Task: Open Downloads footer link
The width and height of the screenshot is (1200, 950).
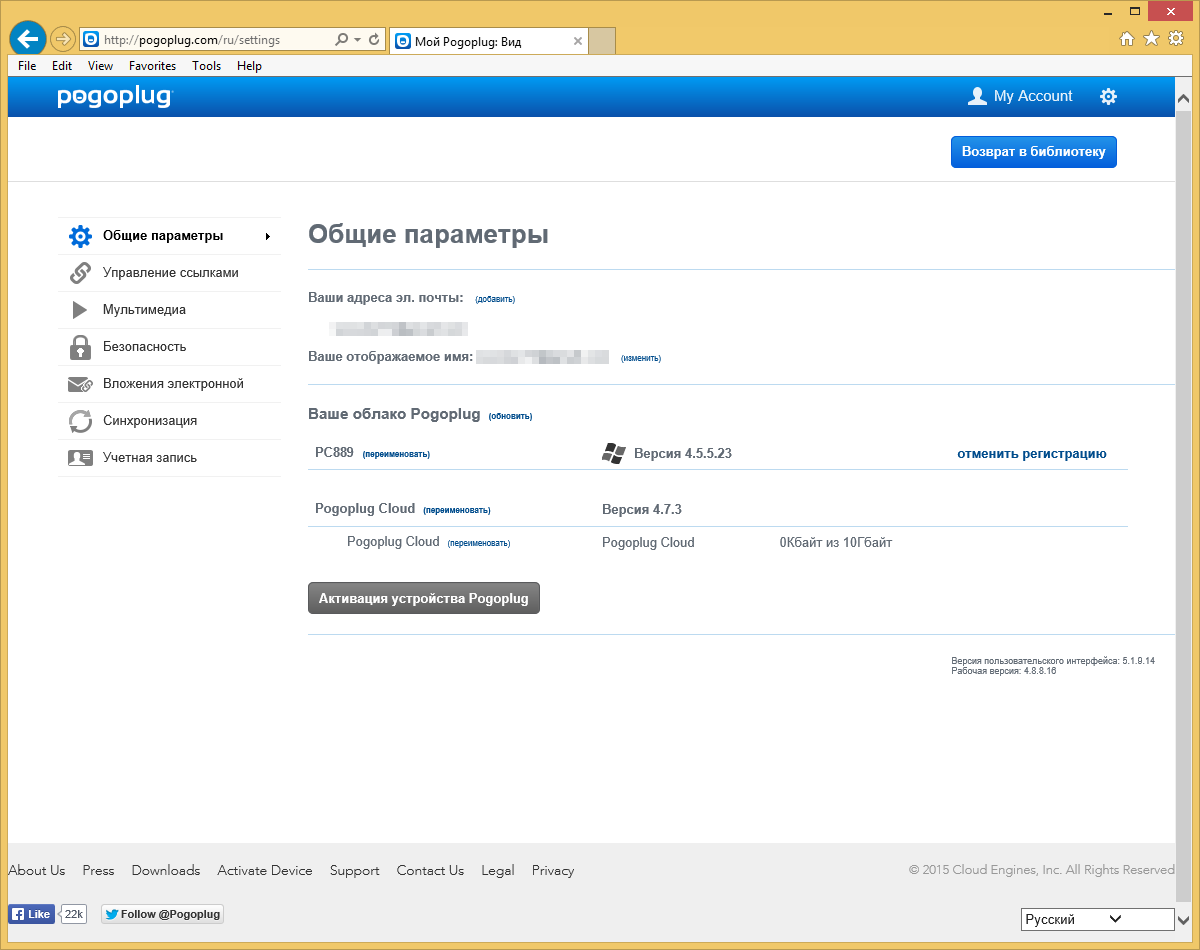Action: [166, 870]
